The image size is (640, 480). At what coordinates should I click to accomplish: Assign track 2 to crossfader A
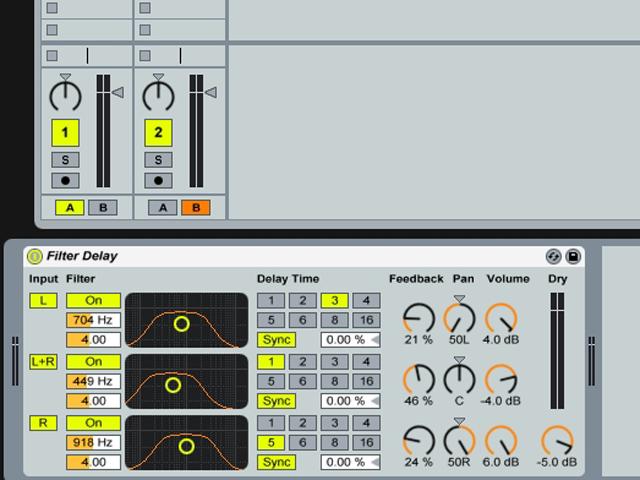(162, 208)
